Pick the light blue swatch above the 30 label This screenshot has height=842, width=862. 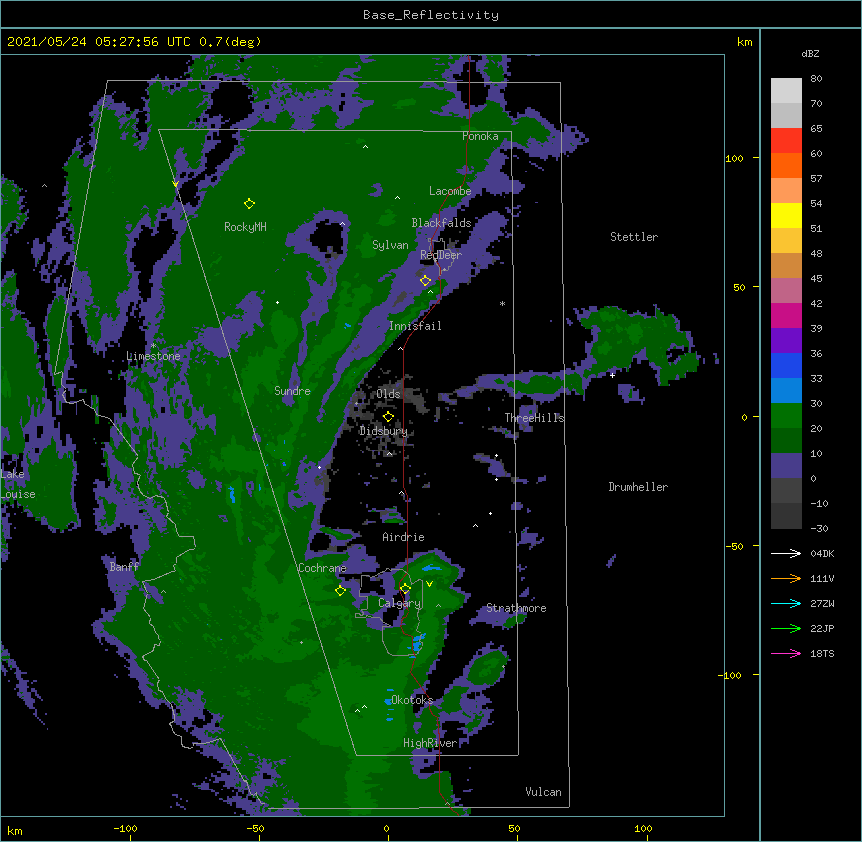786,391
